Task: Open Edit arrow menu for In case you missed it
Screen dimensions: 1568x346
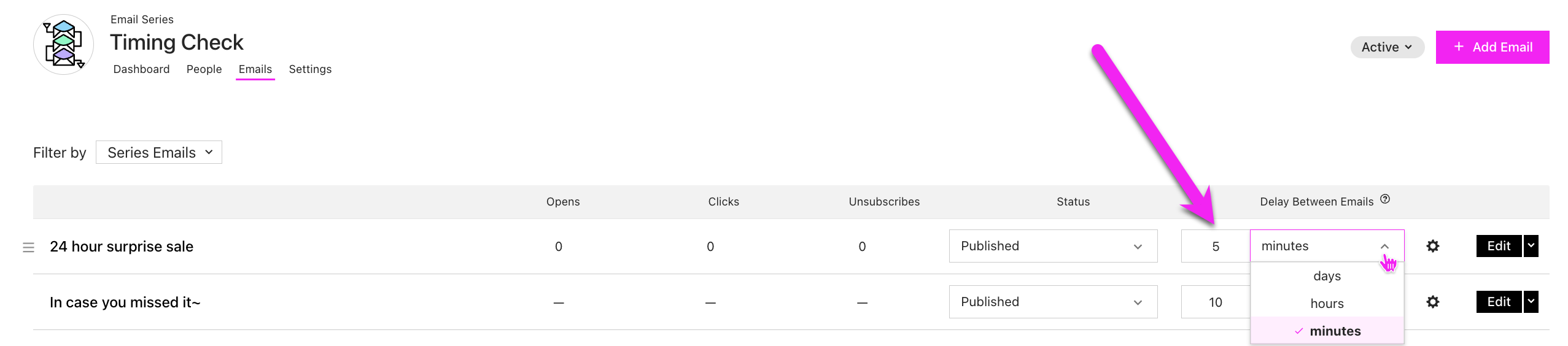Action: (1531, 302)
